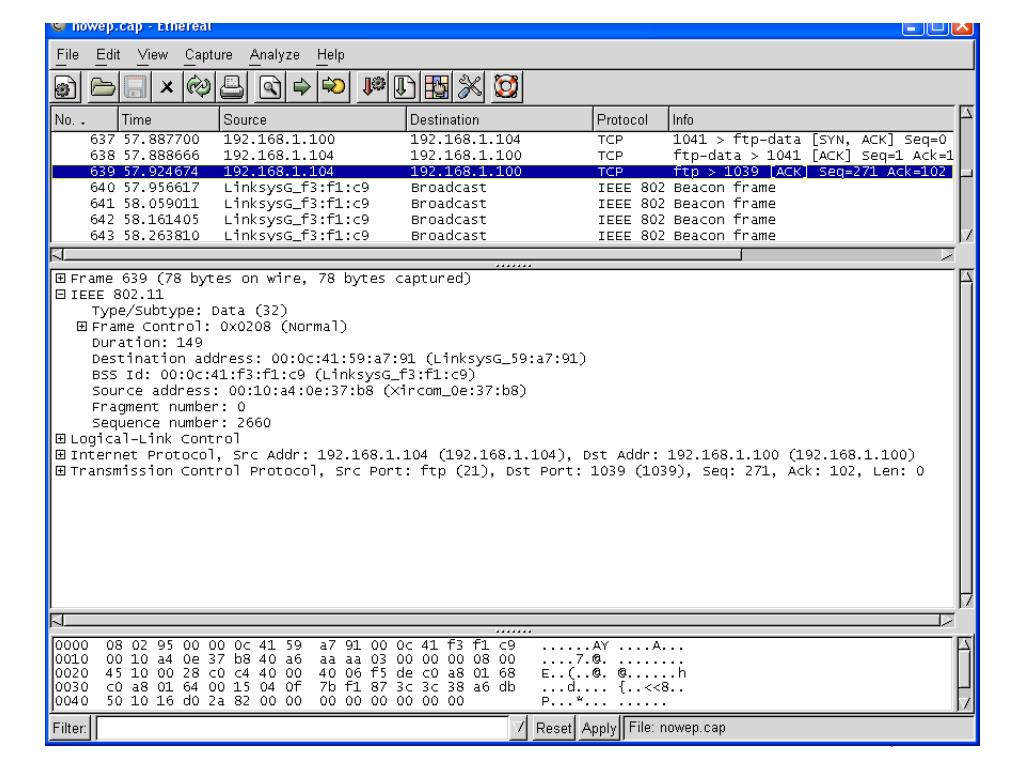
Task: Click the Reset filter button
Action: coord(553,728)
